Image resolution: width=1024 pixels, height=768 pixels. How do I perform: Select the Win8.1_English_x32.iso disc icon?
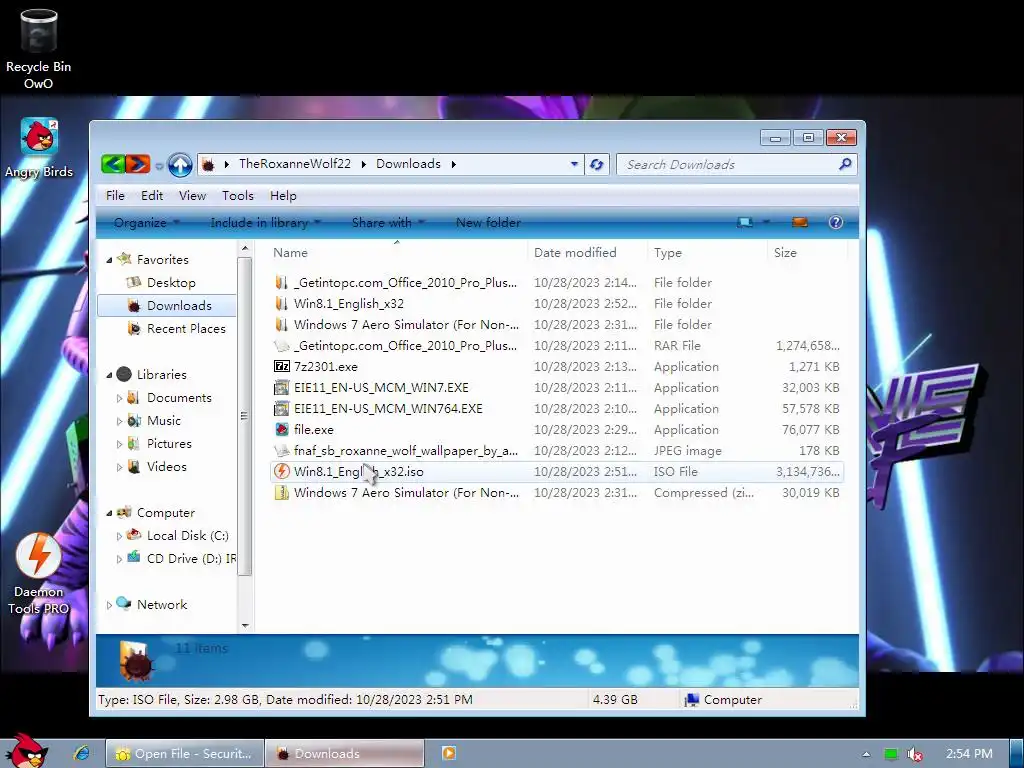tap(281, 472)
